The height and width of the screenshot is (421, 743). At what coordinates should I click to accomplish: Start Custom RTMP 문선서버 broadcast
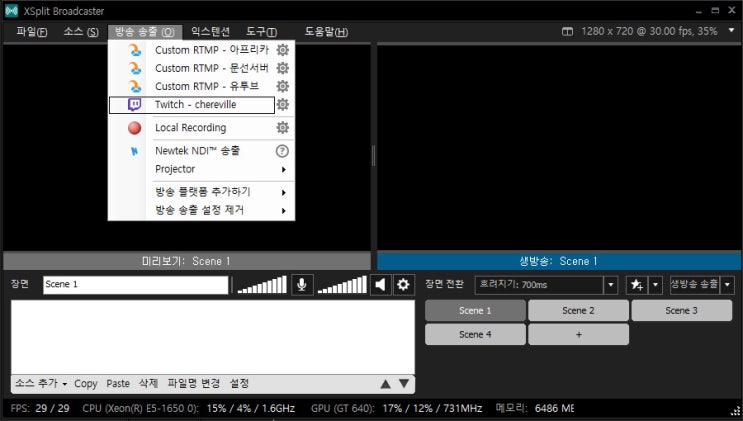tap(211, 68)
